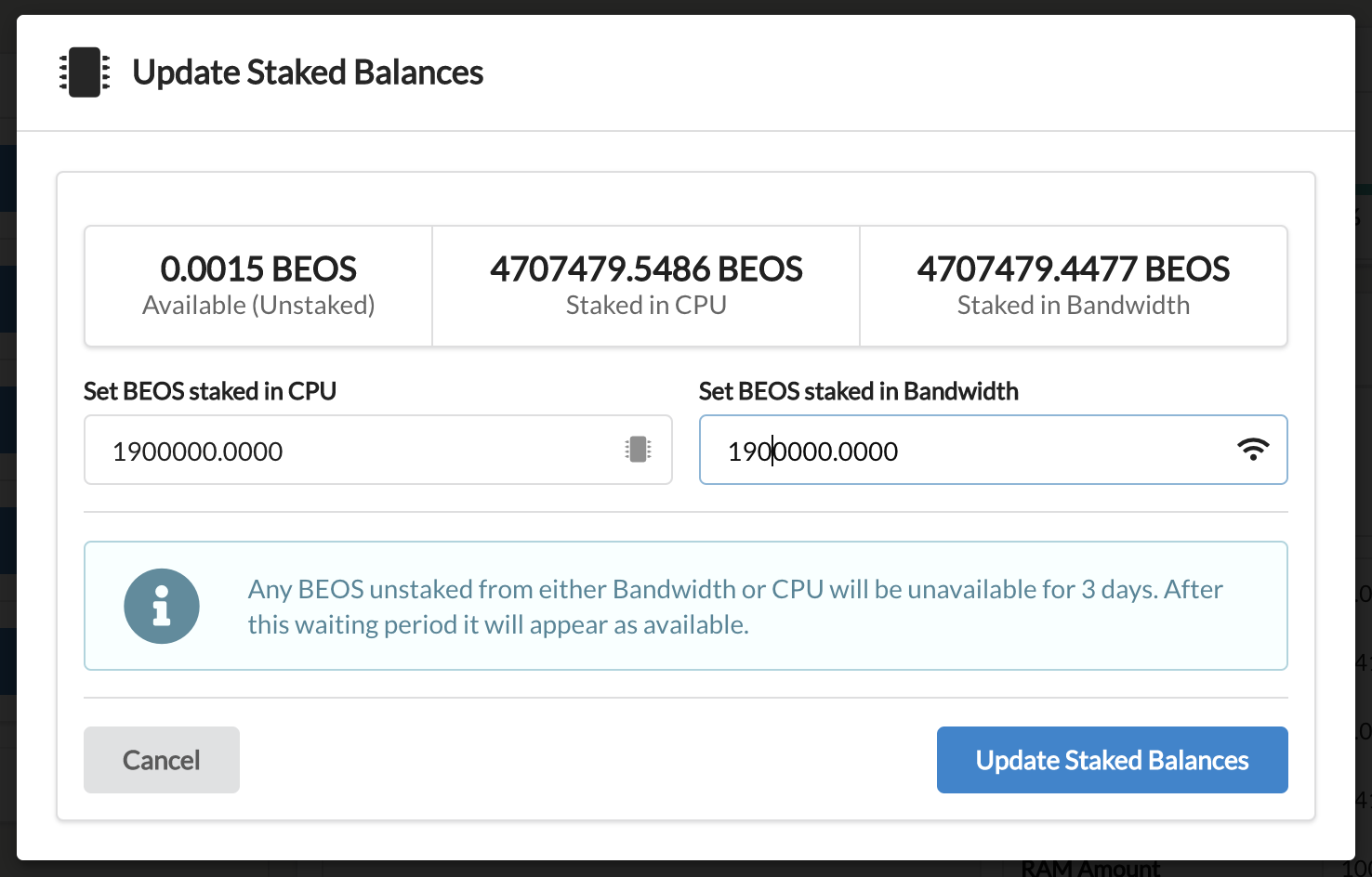
Task: Click the CPU chip icon in the CPU field
Action: [638, 450]
